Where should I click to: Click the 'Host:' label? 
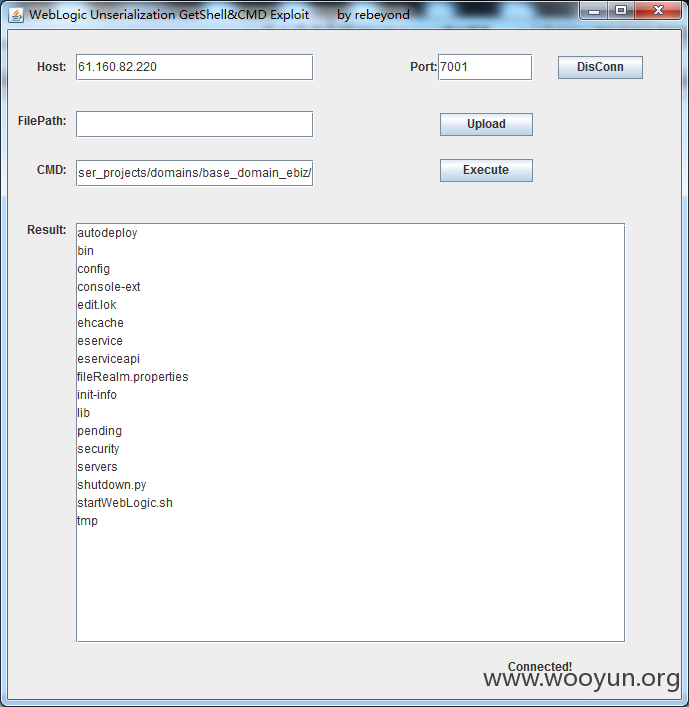[x=51, y=67]
